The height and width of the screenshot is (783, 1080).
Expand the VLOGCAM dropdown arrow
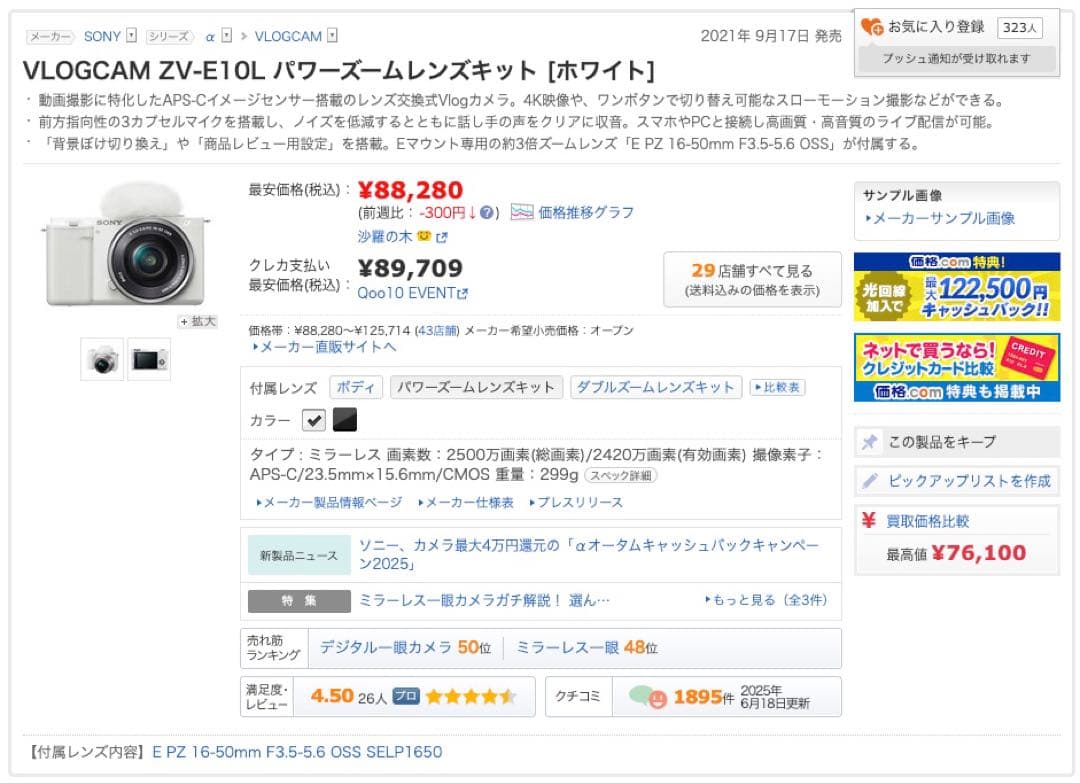coord(332,36)
